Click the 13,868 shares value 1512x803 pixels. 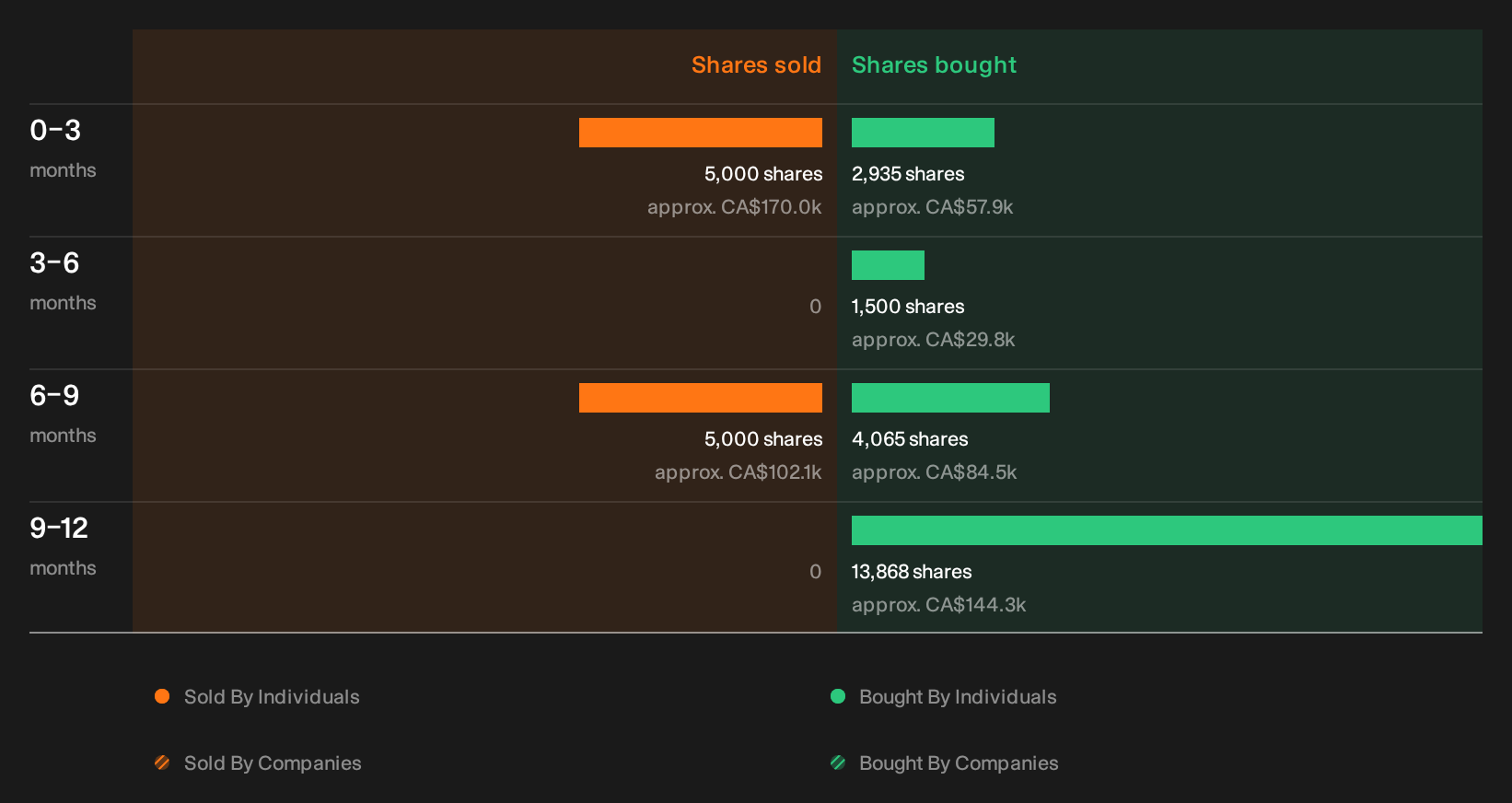pos(912,572)
